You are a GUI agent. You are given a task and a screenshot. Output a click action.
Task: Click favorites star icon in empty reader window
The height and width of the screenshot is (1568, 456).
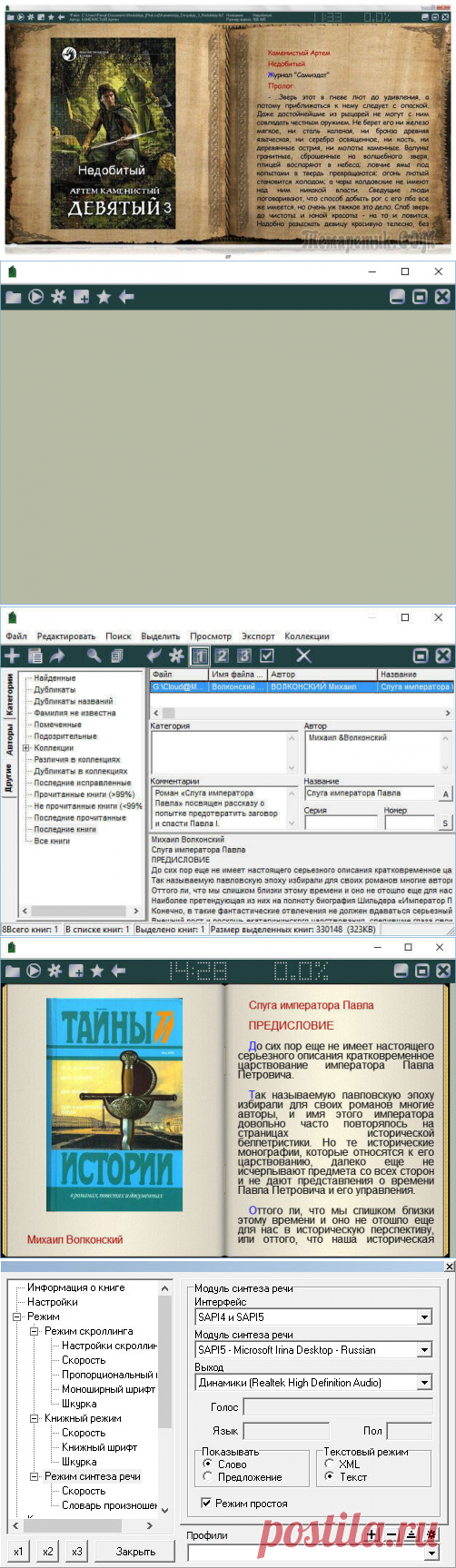pyautogui.click(x=104, y=296)
